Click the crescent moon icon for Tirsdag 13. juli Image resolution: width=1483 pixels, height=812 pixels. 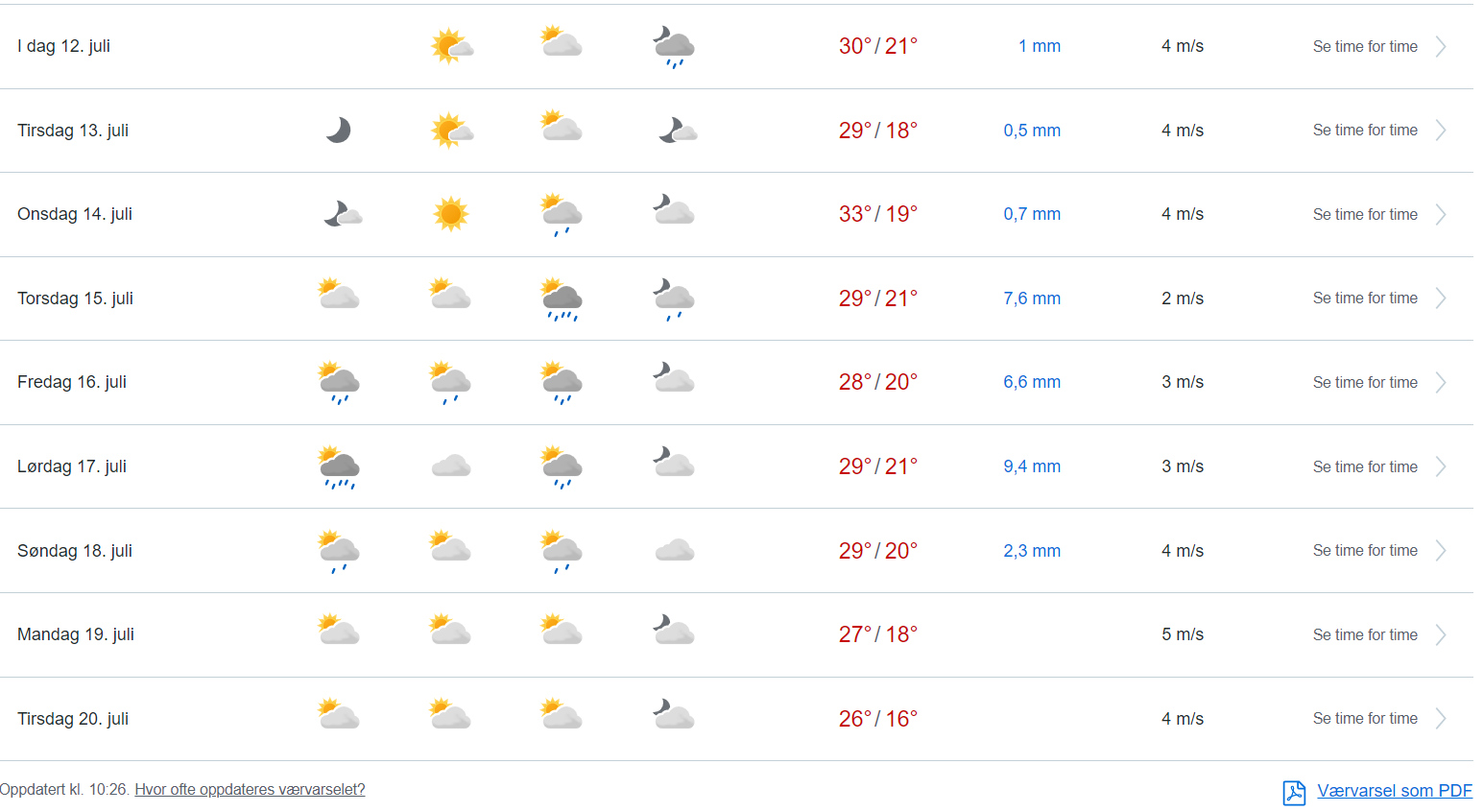click(338, 131)
